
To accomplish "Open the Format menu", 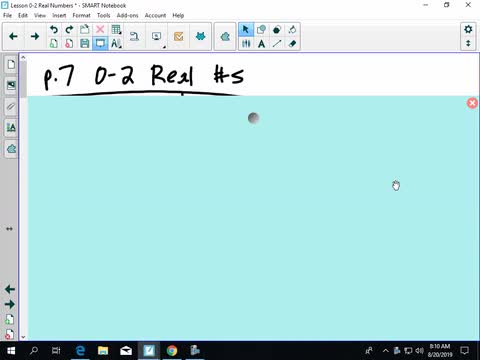I will click(81, 15).
